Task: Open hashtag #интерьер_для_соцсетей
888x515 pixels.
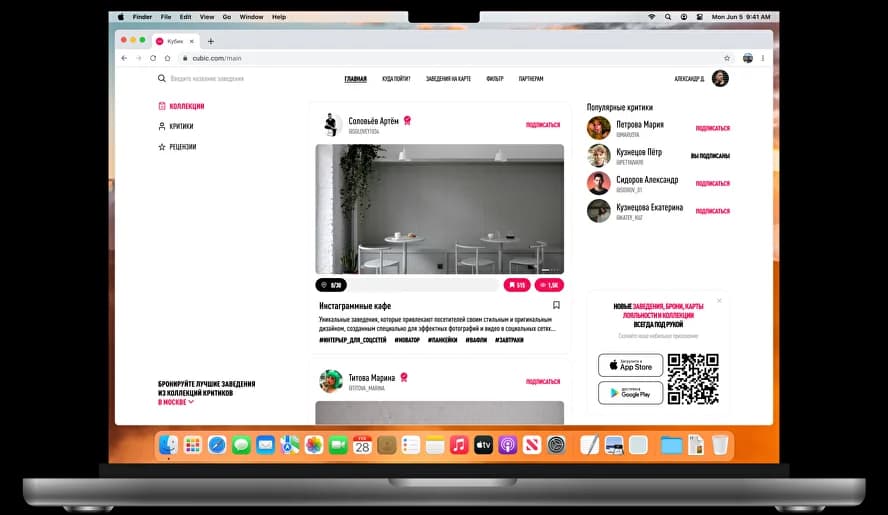Action: [352, 340]
